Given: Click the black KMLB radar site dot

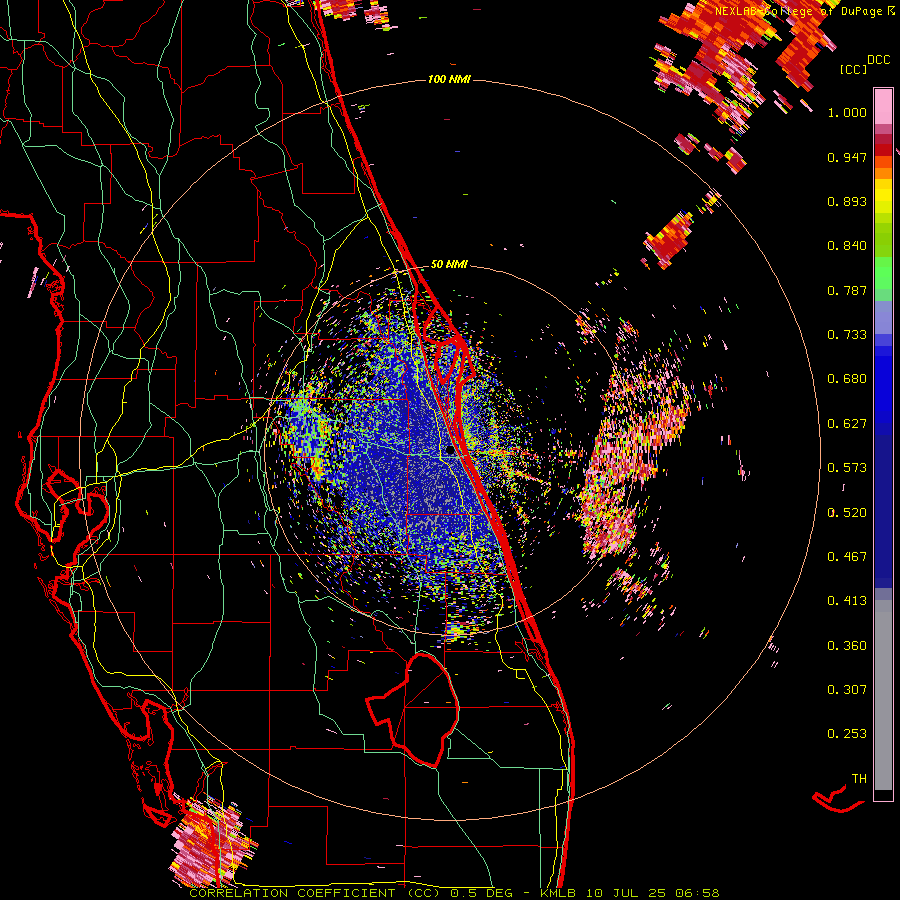Looking at the screenshot, I should tap(451, 451).
